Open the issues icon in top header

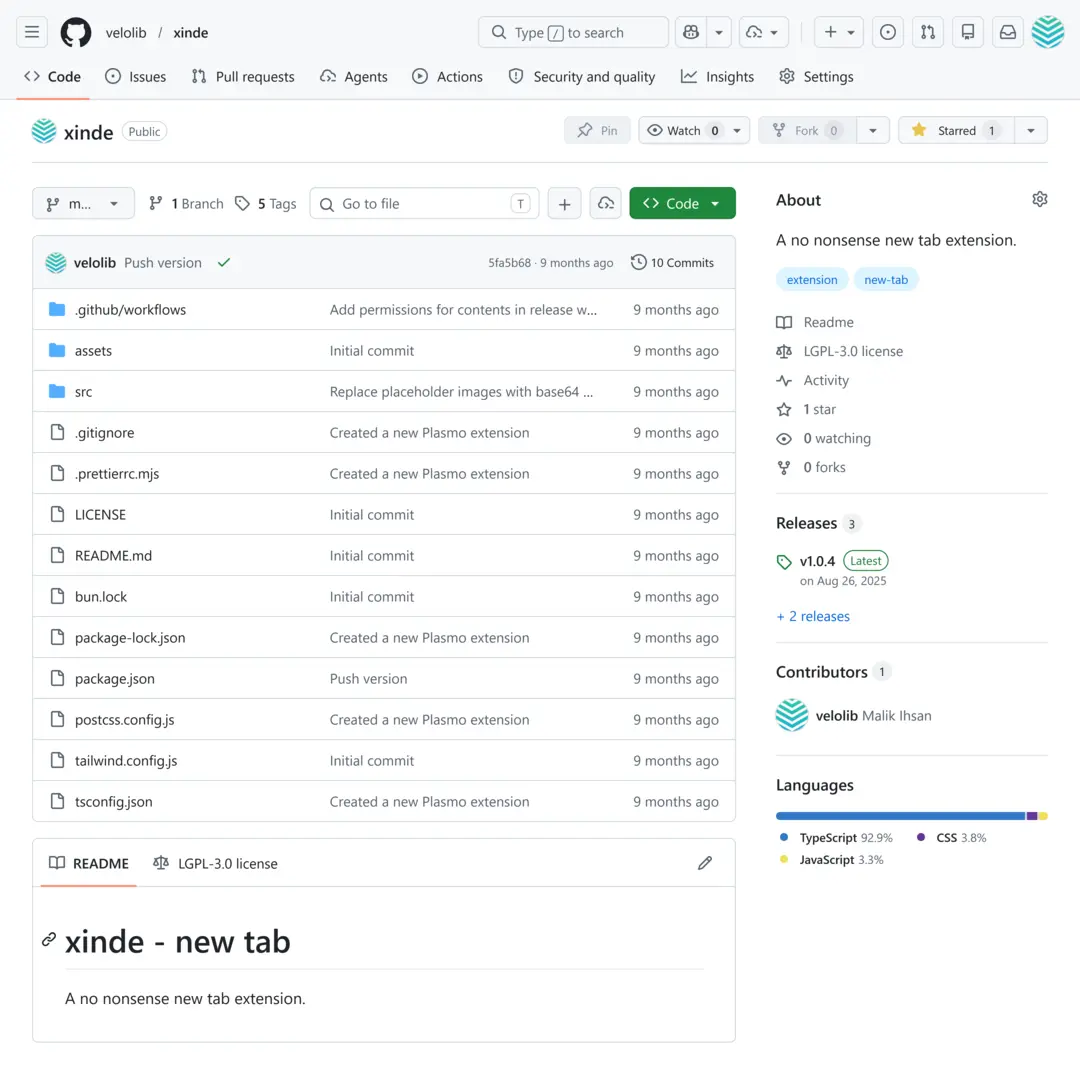(x=888, y=32)
